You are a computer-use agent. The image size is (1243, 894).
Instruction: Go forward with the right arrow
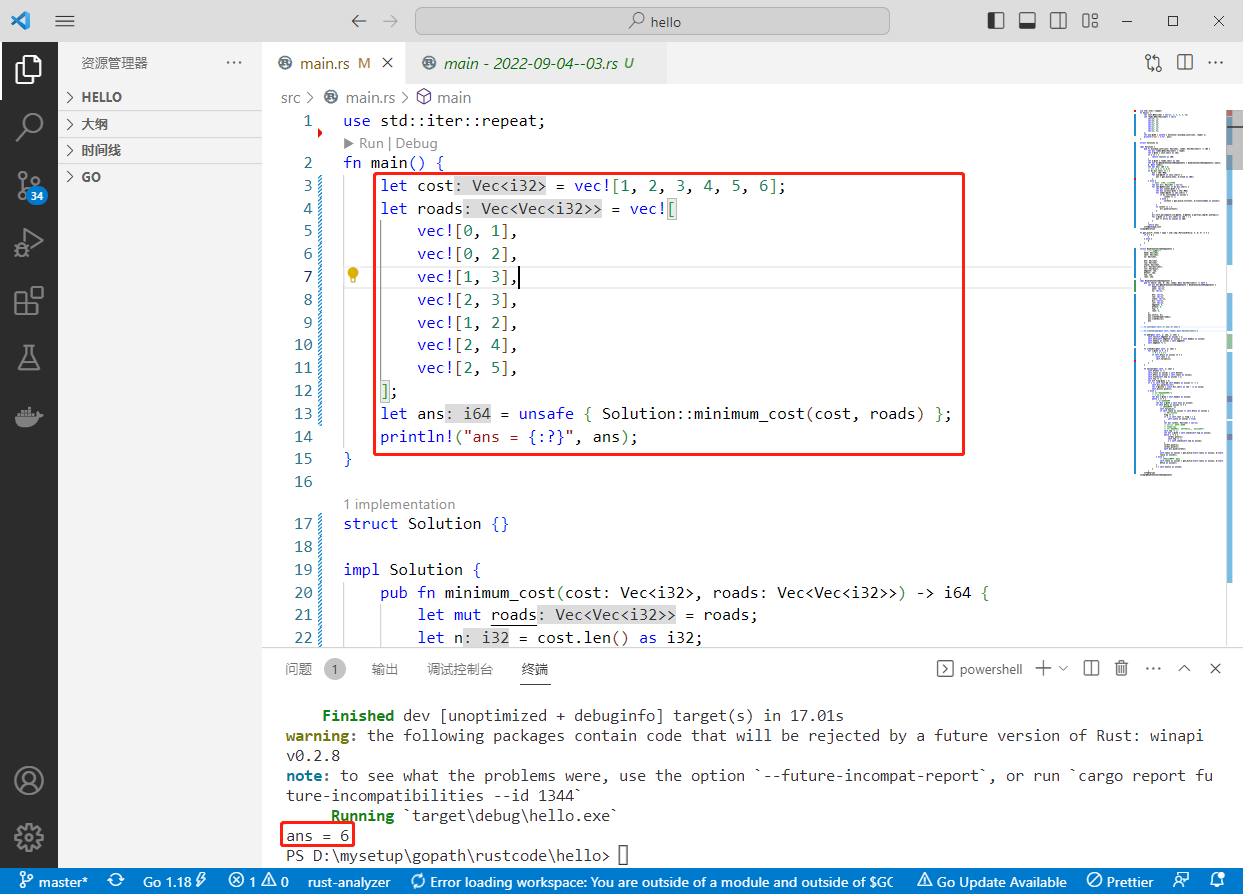(391, 21)
